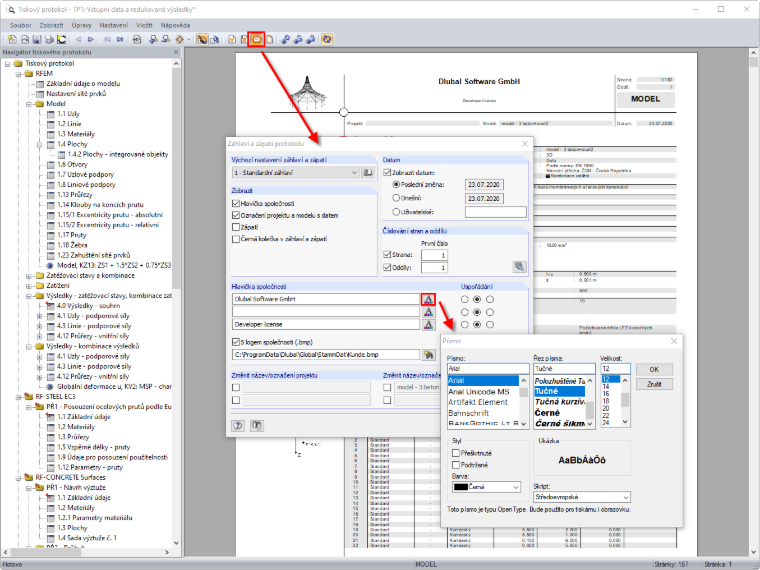The height and width of the screenshot is (570, 760).
Task: Open font settings for Dlubal Software GmbH line
Action: coord(428,299)
